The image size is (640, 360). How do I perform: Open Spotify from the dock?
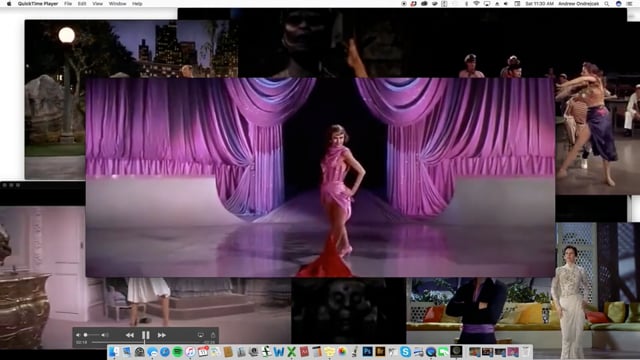tap(178, 351)
